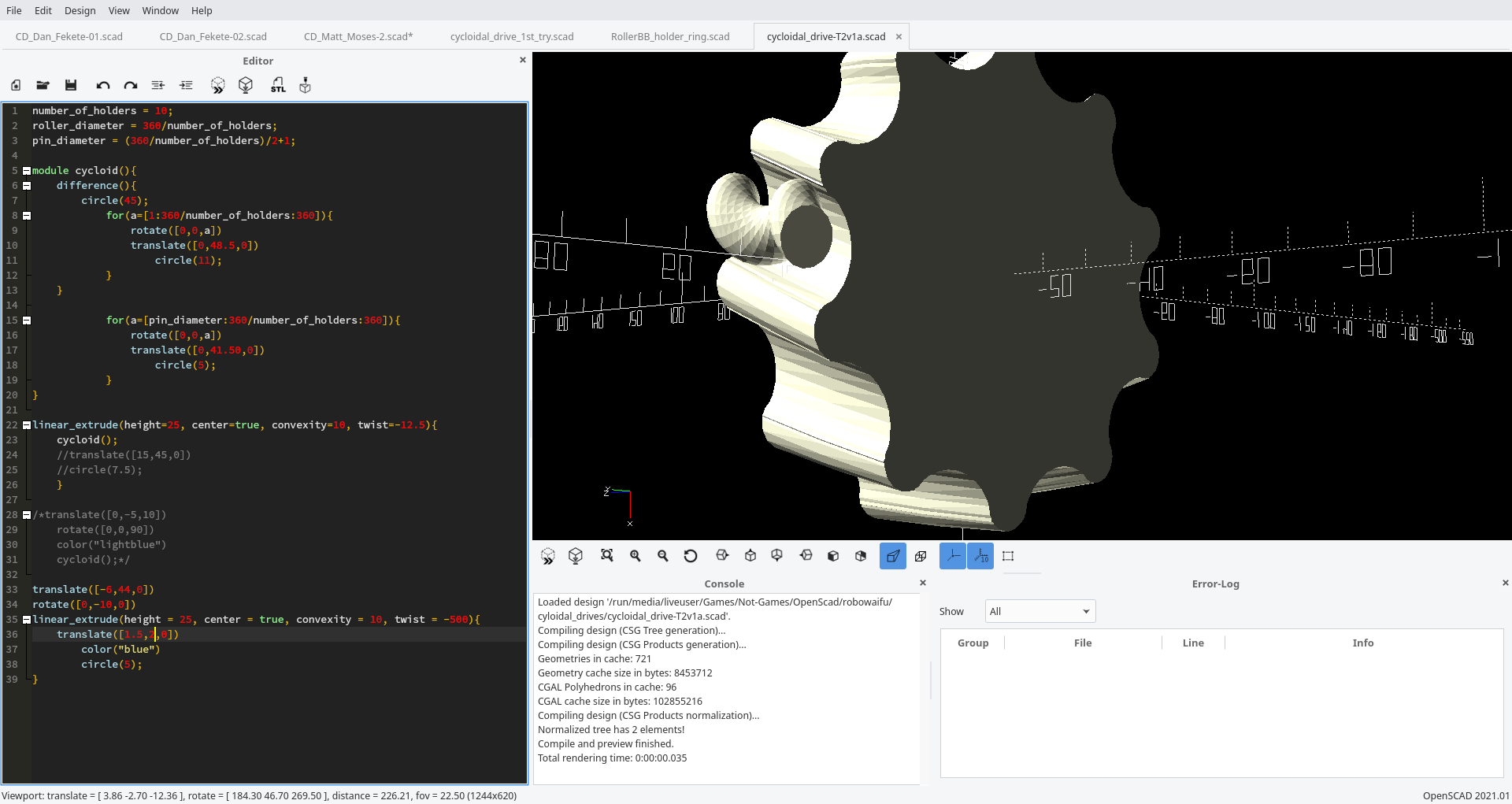Viewport: 1512px width, 804px height.
Task: Close the Error-Log panel
Action: 1506,583
